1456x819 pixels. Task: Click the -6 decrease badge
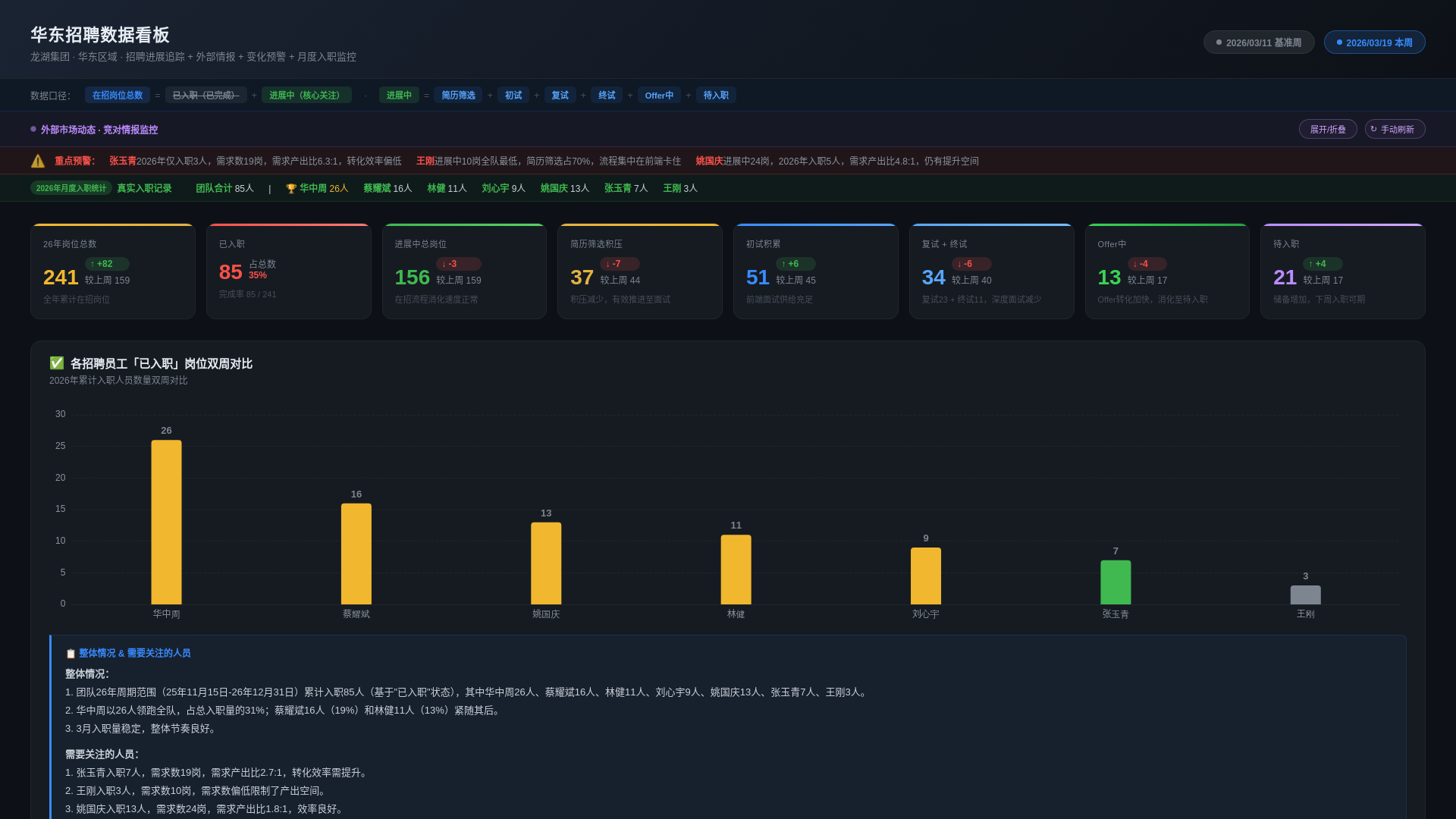[971, 264]
